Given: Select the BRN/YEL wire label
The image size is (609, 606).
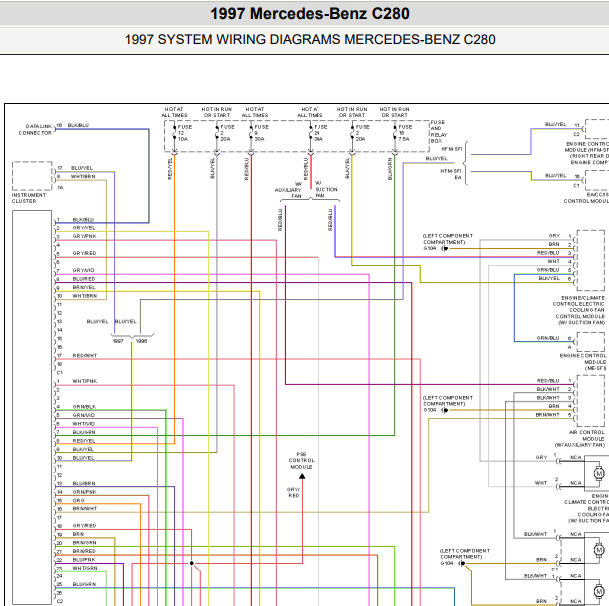Looking at the screenshot, I should coord(84,287).
